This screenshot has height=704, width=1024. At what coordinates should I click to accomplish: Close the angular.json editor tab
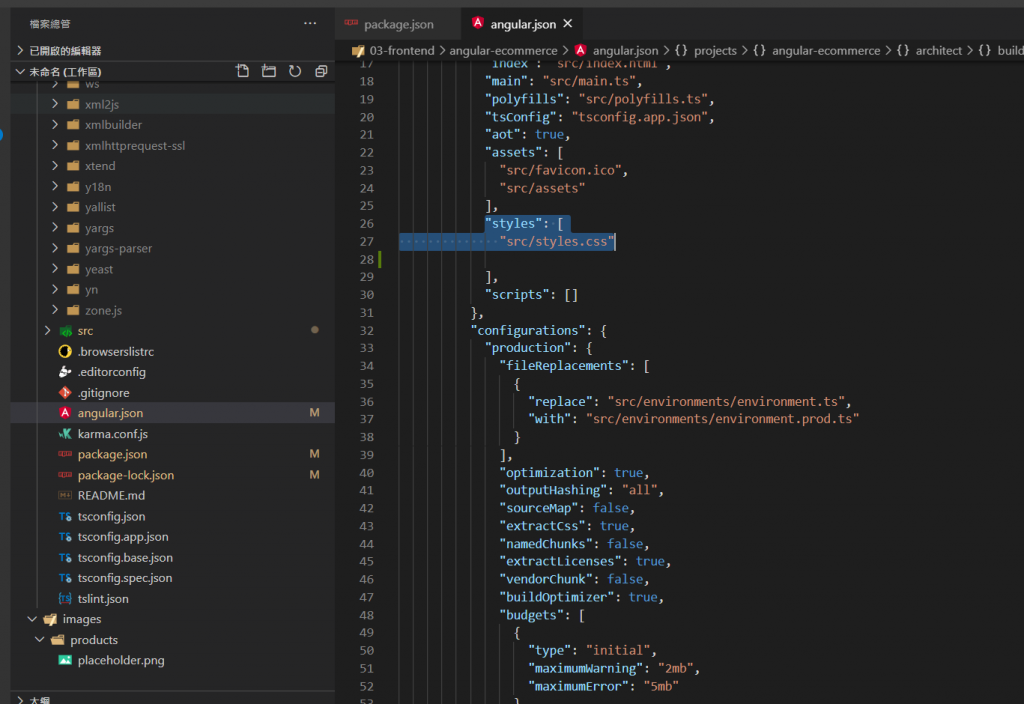(x=568, y=24)
